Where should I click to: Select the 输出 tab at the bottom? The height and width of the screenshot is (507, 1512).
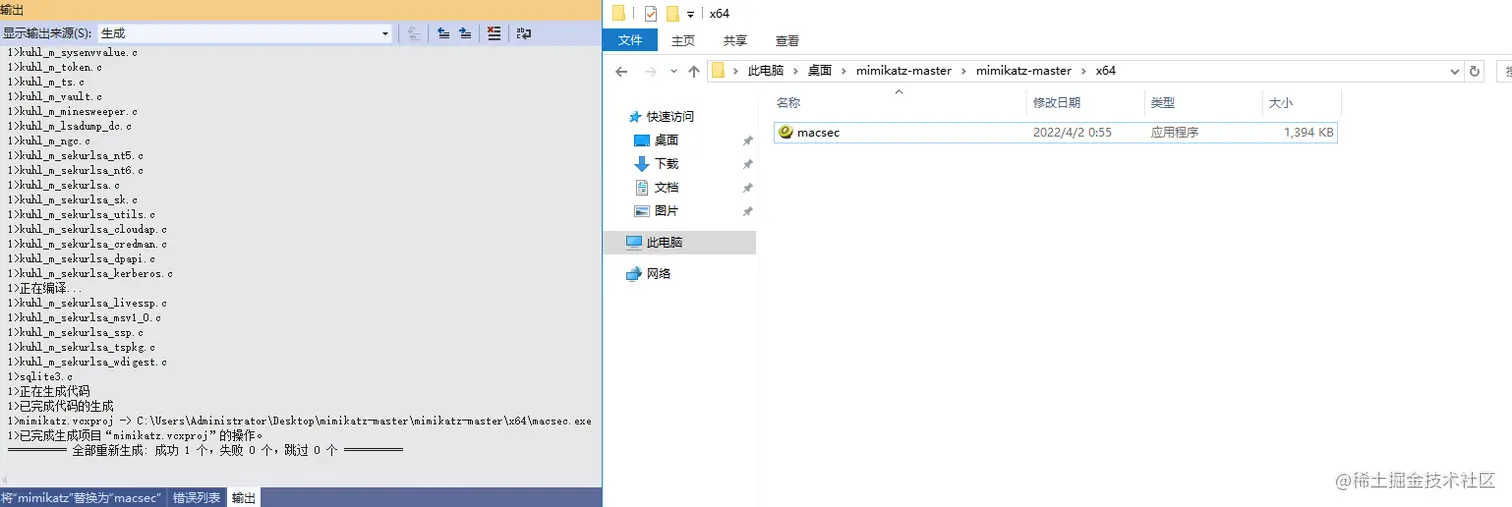[x=244, y=497]
